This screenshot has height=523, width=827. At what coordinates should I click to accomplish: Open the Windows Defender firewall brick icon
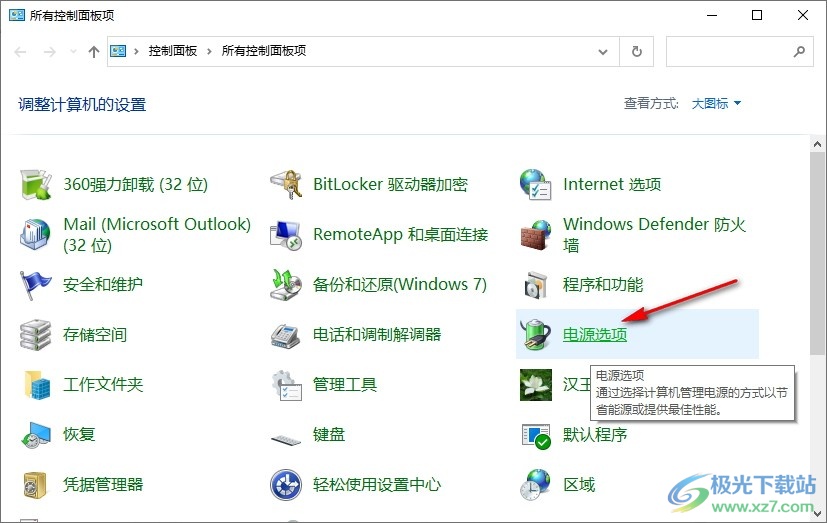click(536, 235)
